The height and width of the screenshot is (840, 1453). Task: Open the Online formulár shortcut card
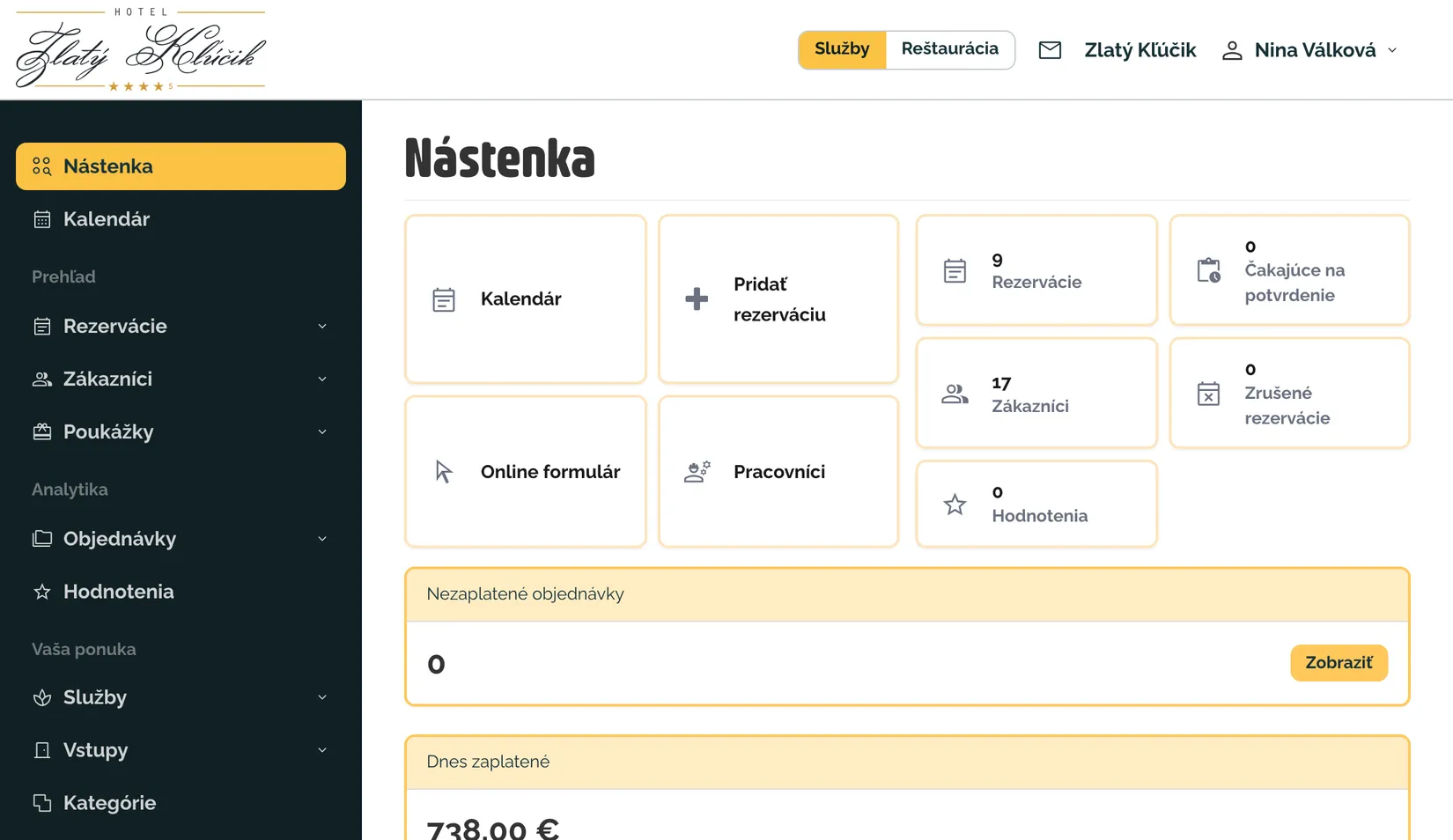point(526,472)
